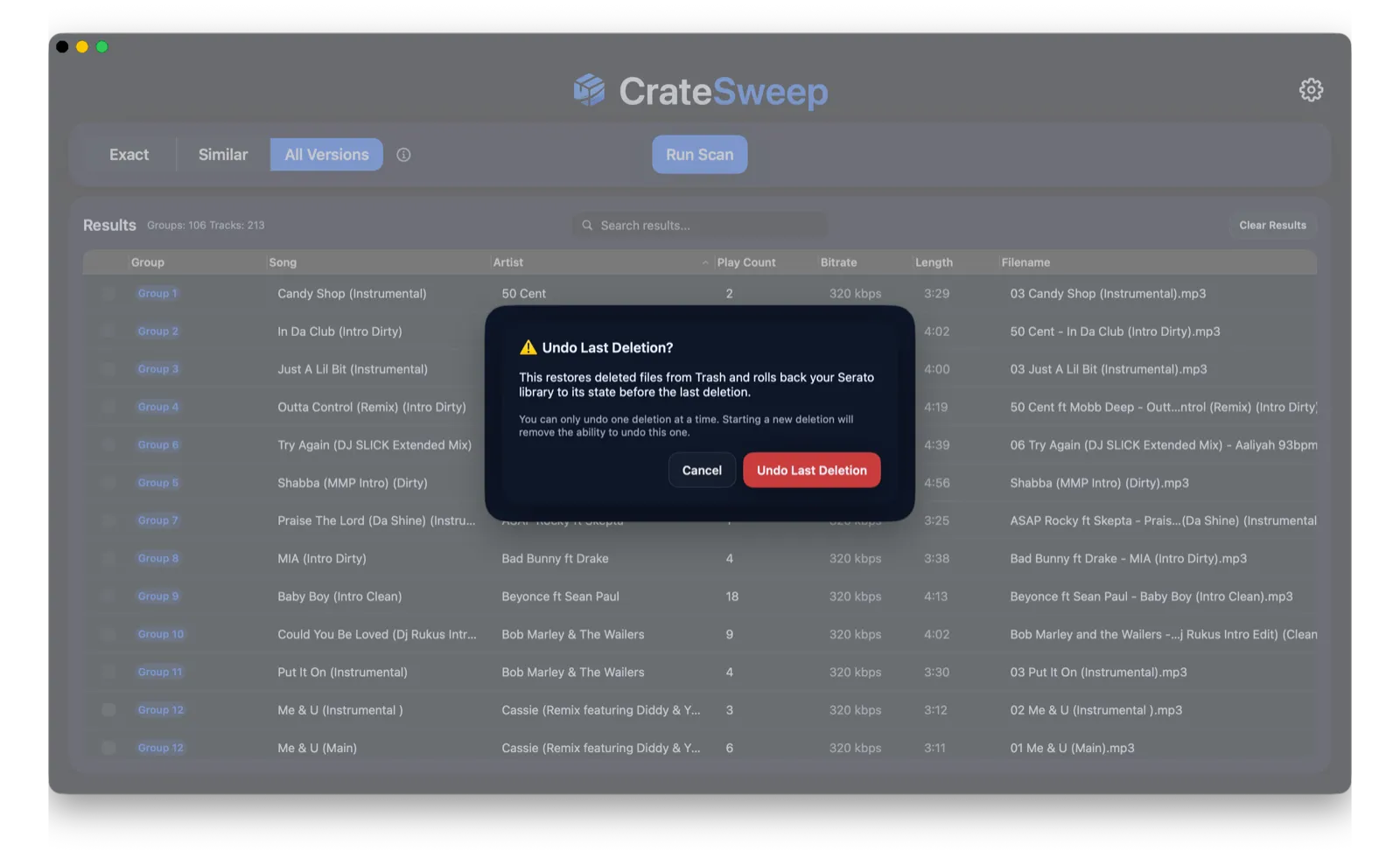Click play count 18
1400x858 pixels.
click(731, 596)
